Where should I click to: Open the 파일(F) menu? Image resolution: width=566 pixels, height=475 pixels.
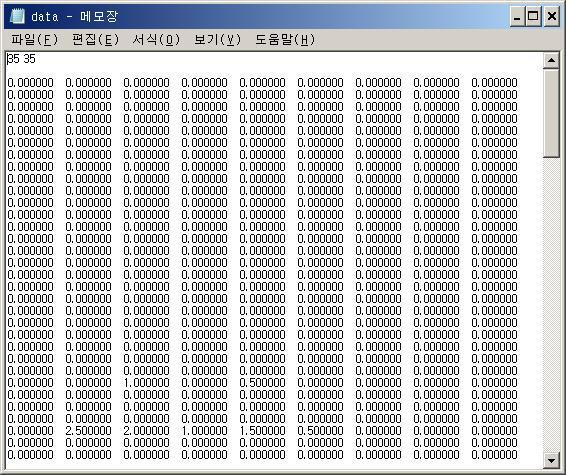pyautogui.click(x=35, y=39)
